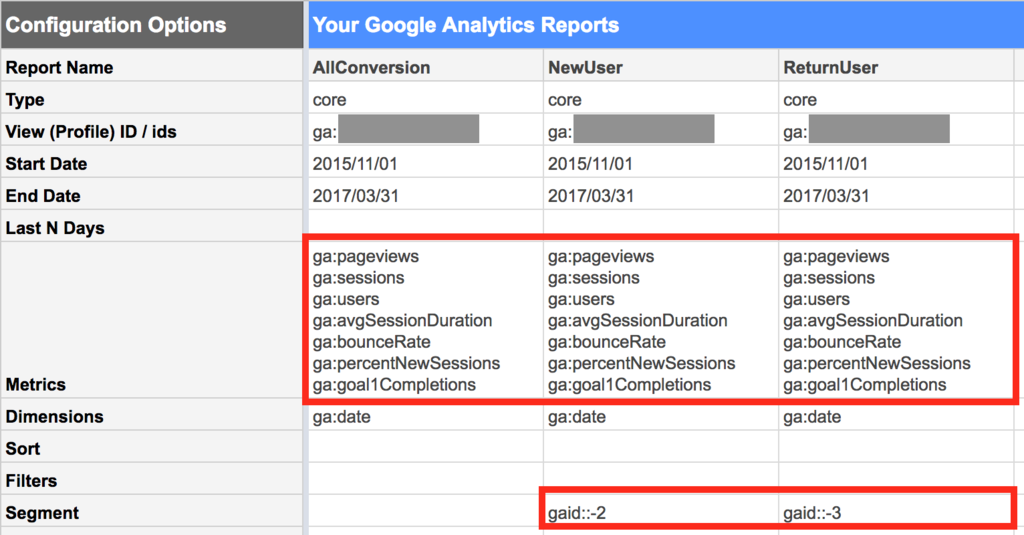The width and height of the screenshot is (1024, 535).
Task: Select the Filters row label cell
Action: tap(150, 481)
